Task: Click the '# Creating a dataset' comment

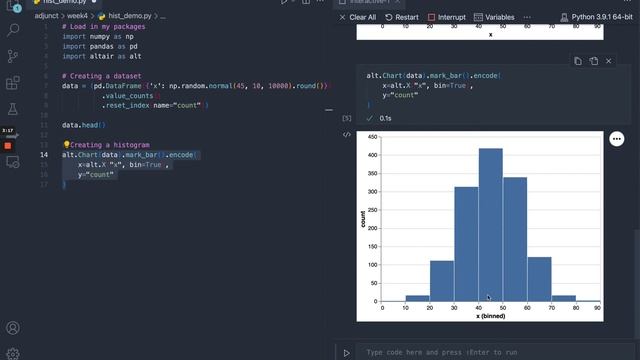Action: 102,76
